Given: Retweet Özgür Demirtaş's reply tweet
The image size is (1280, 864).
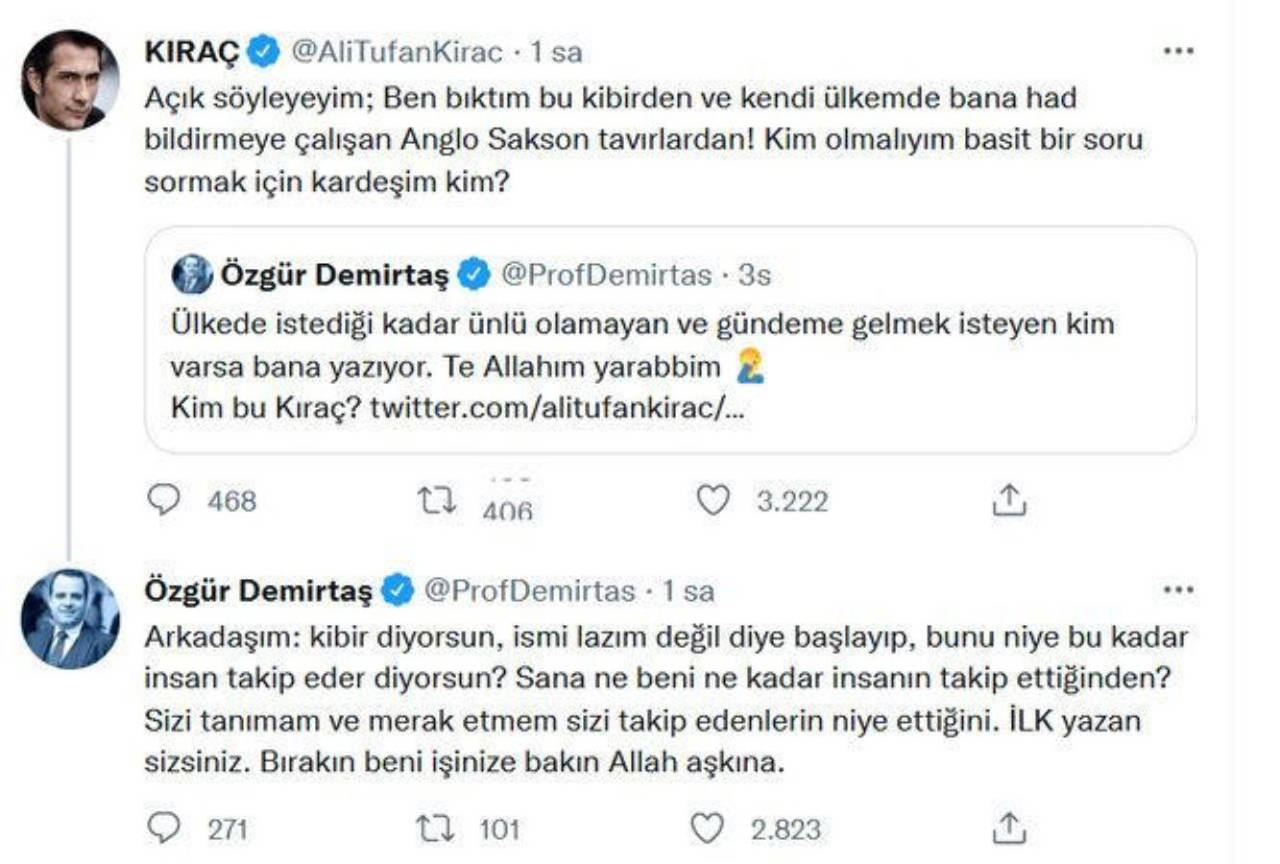Looking at the screenshot, I should [x=437, y=828].
